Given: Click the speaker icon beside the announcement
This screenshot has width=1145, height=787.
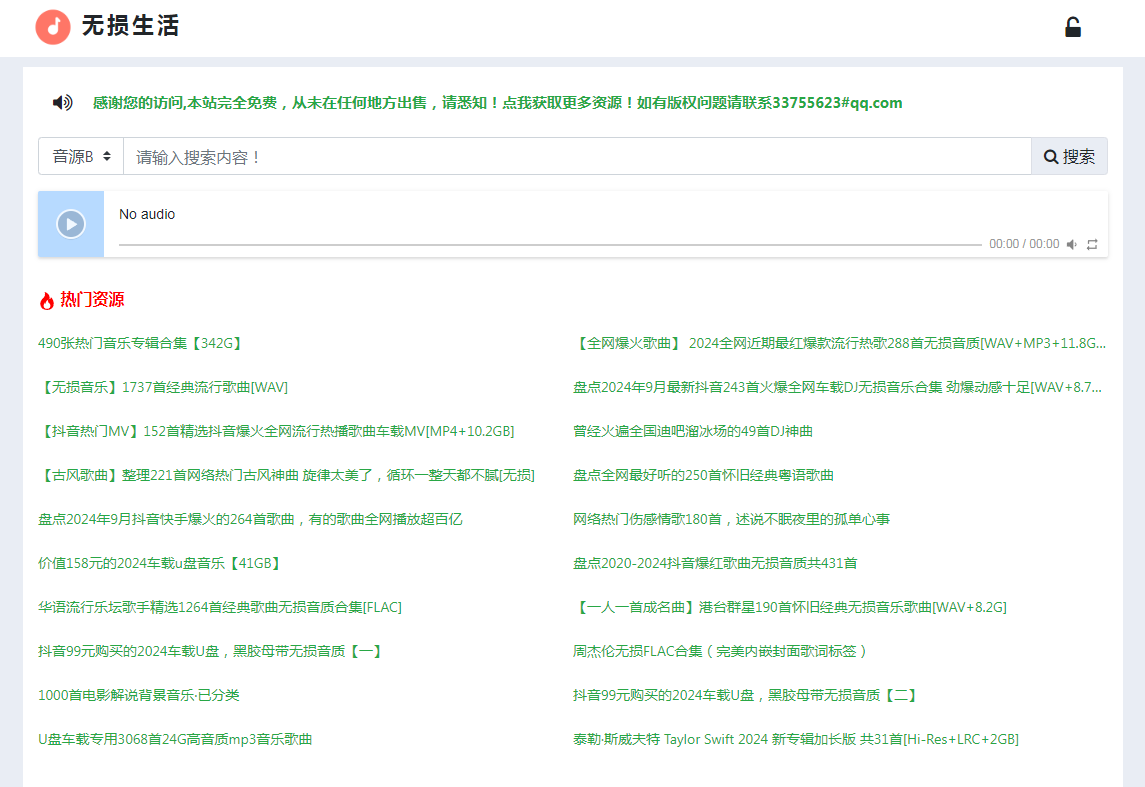Looking at the screenshot, I should (x=62, y=103).
